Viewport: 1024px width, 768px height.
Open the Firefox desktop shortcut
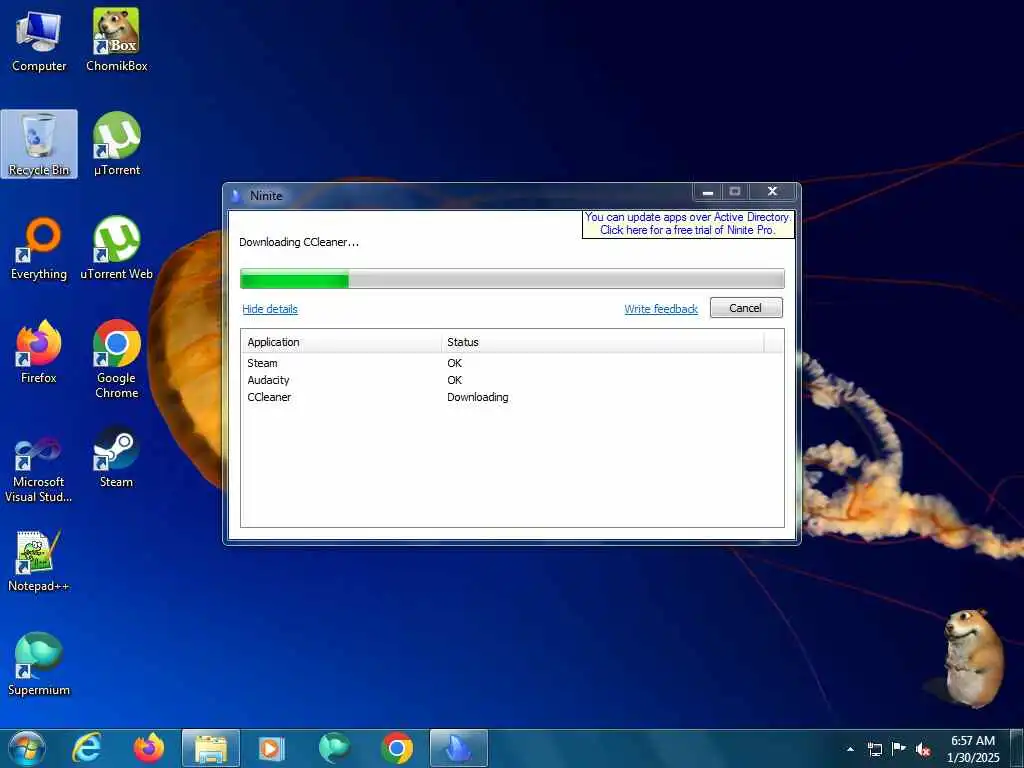[x=39, y=352]
